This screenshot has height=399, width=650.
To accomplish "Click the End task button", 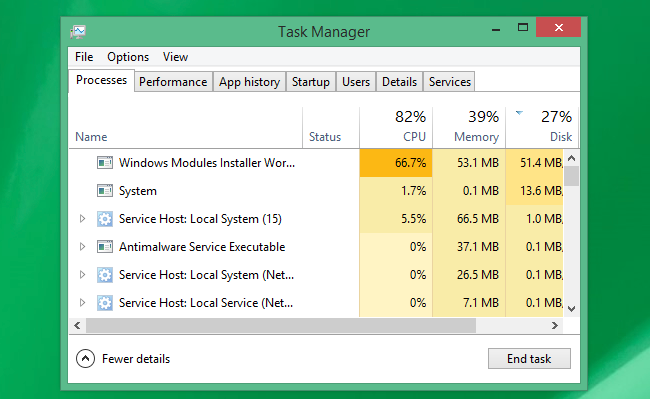I will pos(529,358).
